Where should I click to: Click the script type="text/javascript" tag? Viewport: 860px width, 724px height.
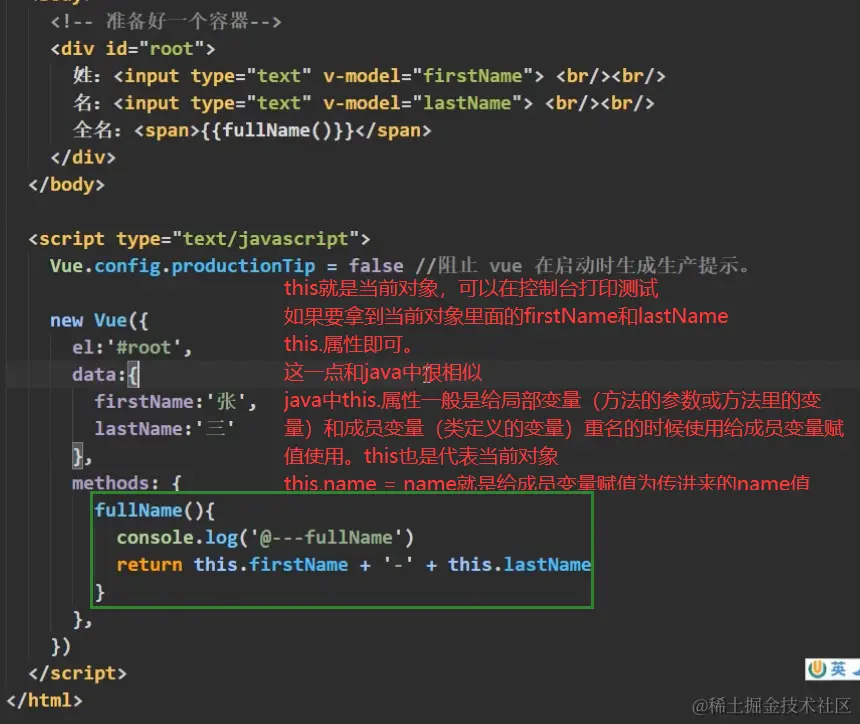tap(199, 239)
